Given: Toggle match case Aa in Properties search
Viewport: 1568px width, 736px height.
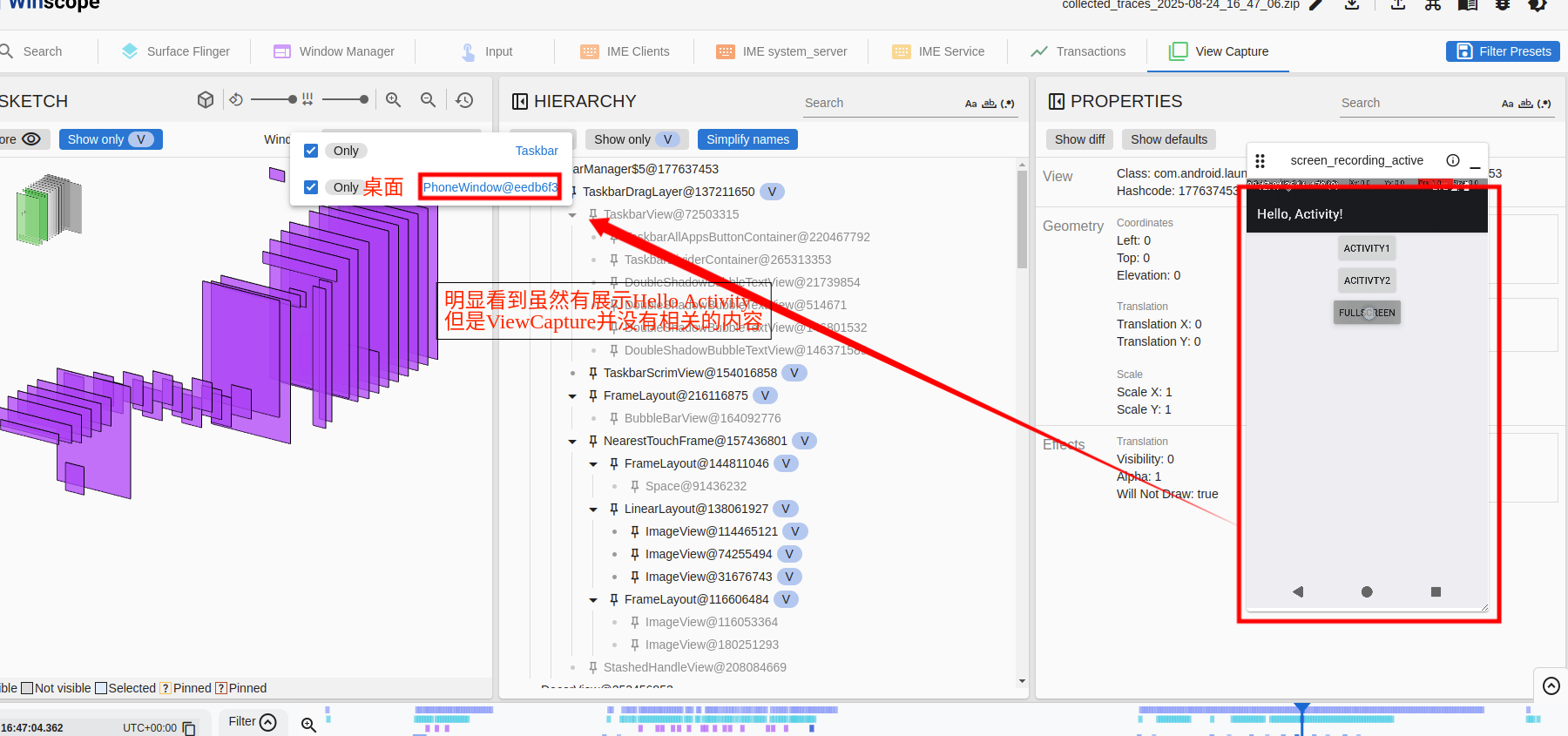Looking at the screenshot, I should tap(1507, 104).
